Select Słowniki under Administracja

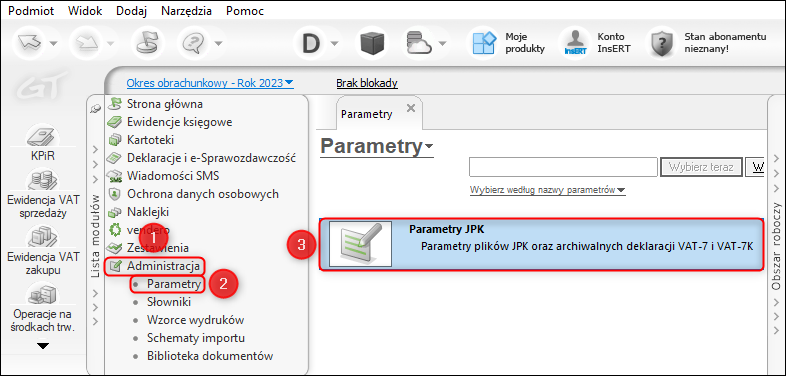pyautogui.click(x=168, y=302)
